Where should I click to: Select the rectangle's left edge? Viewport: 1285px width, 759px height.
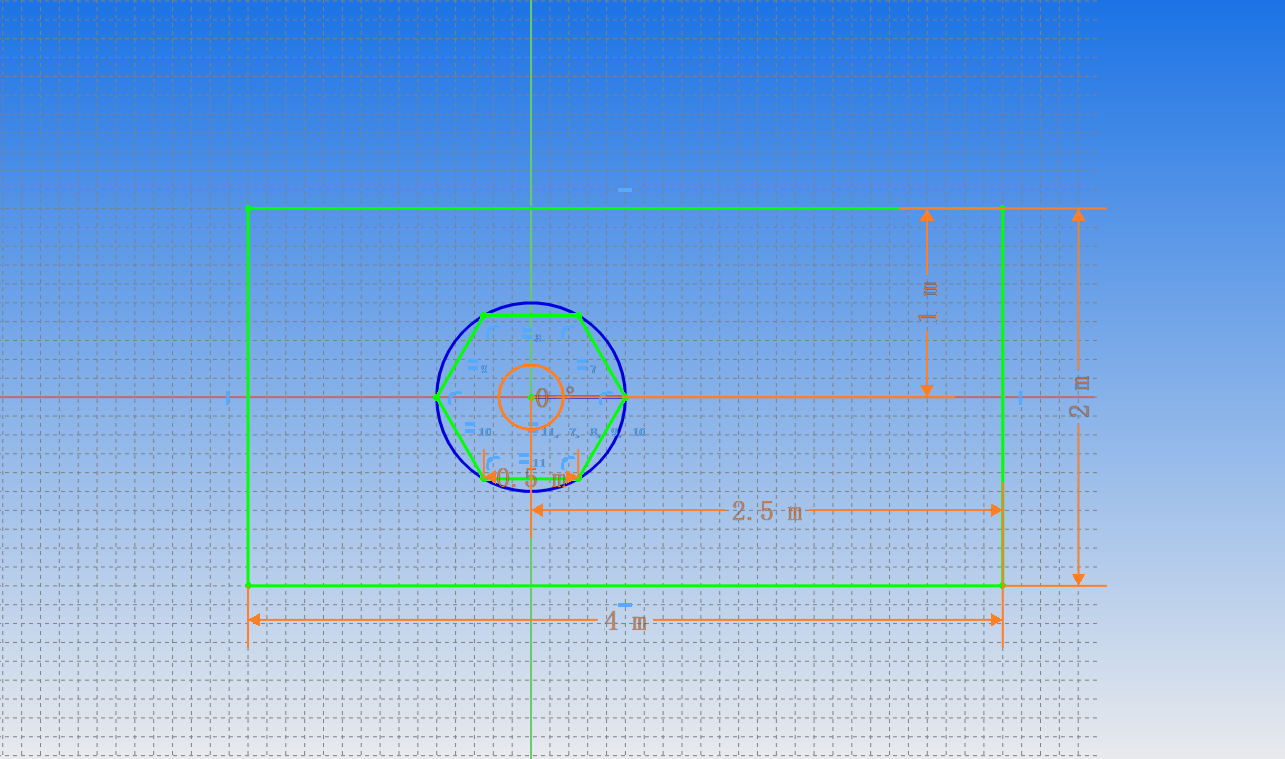click(x=248, y=397)
